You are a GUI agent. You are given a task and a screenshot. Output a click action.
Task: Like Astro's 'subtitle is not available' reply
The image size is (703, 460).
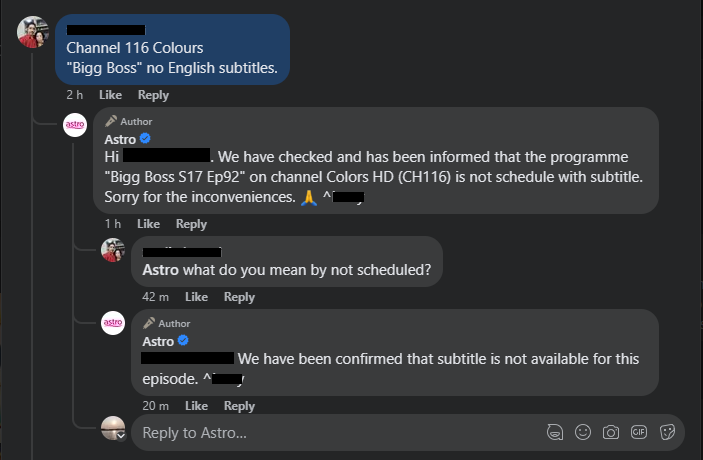coord(196,406)
